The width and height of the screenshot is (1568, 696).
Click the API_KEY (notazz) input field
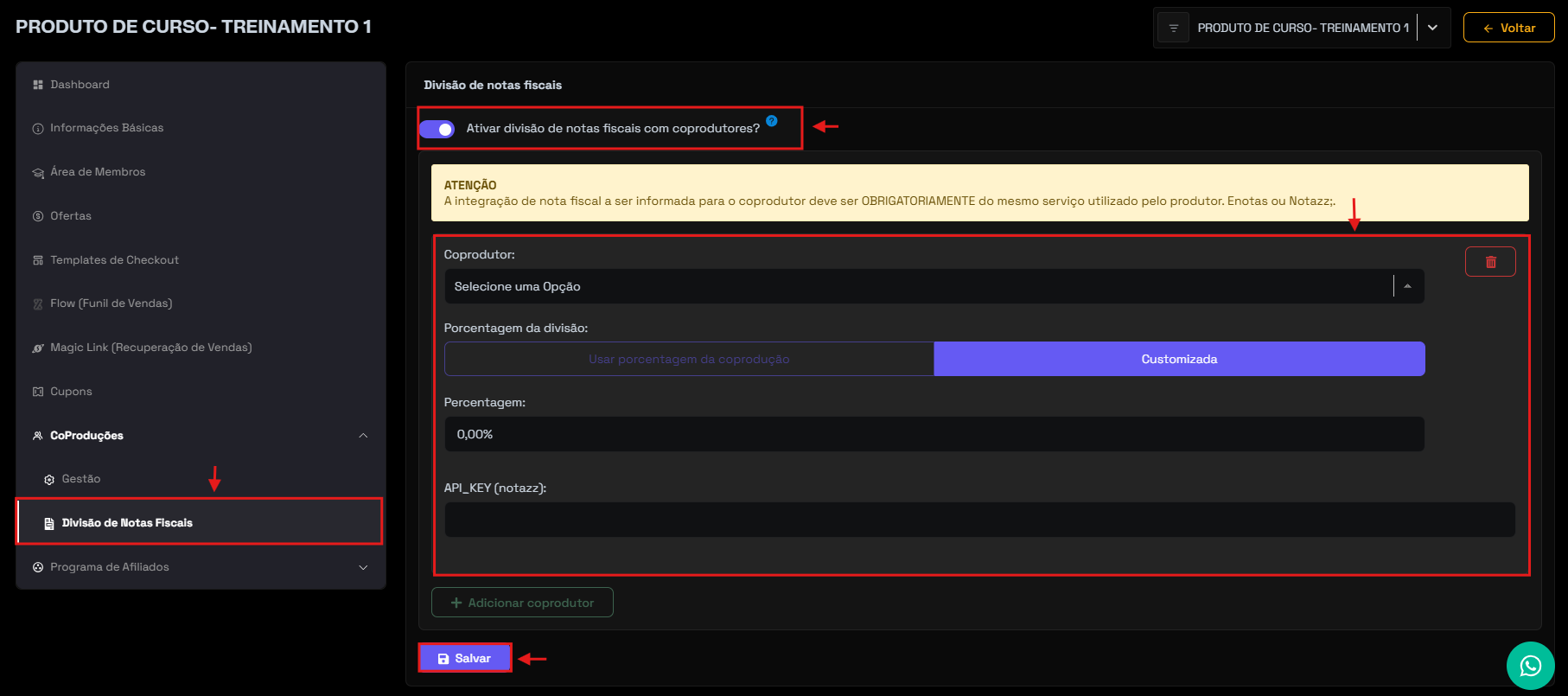[979, 520]
